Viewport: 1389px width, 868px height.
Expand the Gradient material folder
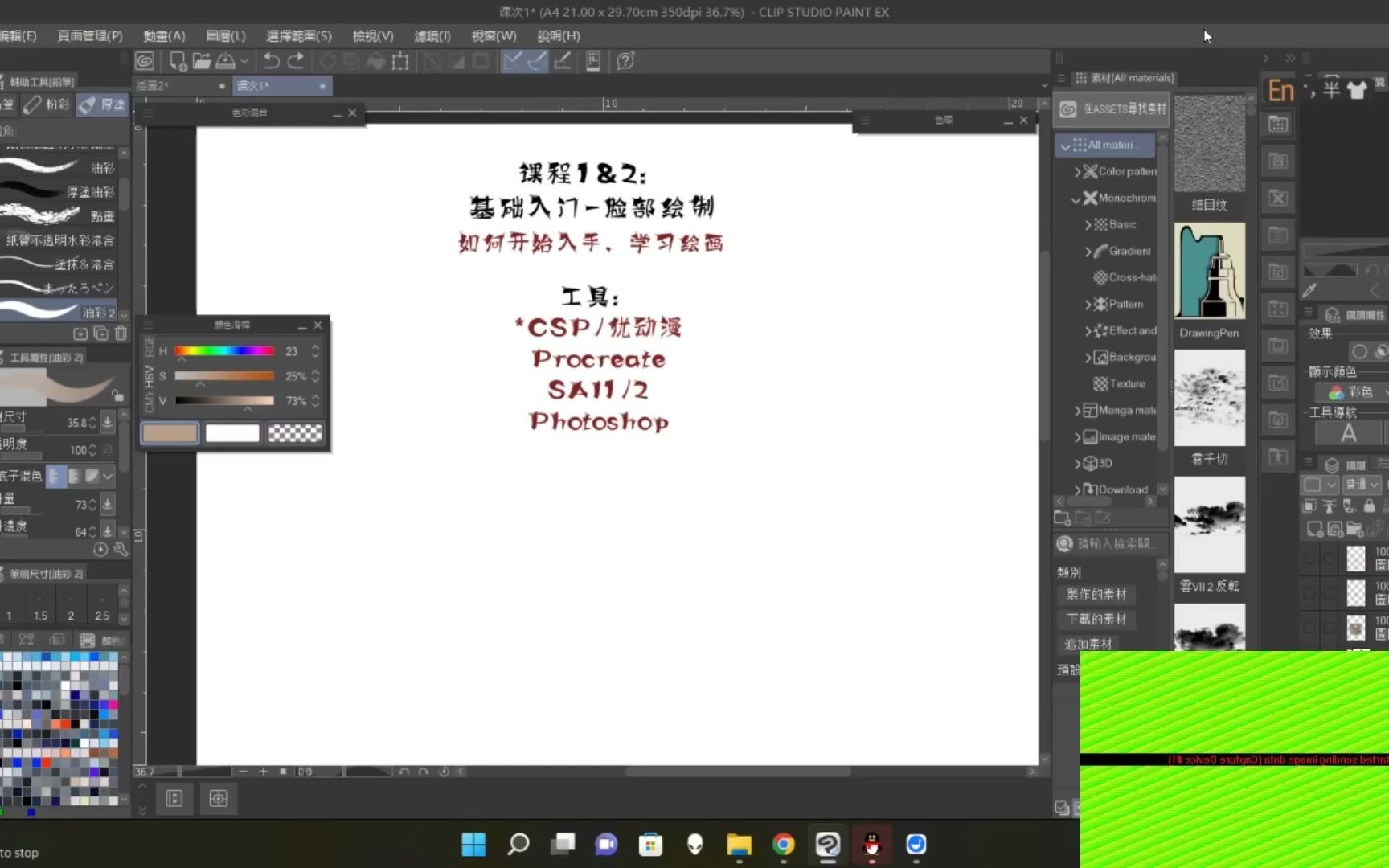(x=1088, y=252)
